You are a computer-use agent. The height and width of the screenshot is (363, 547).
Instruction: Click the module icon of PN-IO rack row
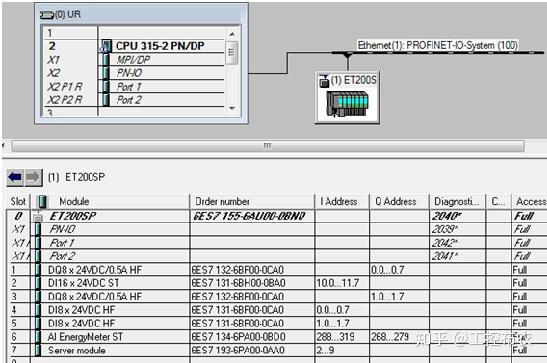click(106, 73)
